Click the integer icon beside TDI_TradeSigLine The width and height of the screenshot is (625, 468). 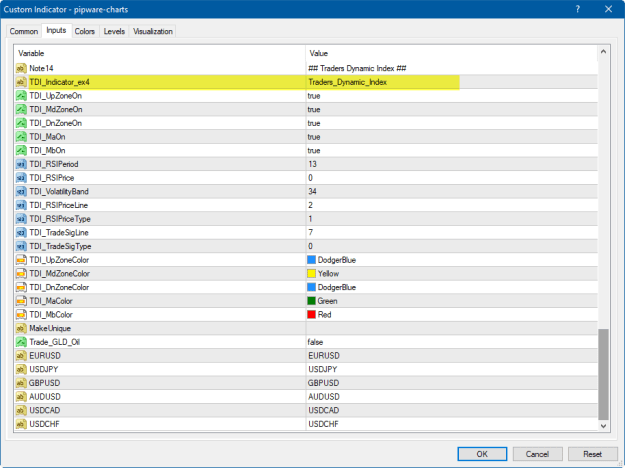tap(21, 233)
